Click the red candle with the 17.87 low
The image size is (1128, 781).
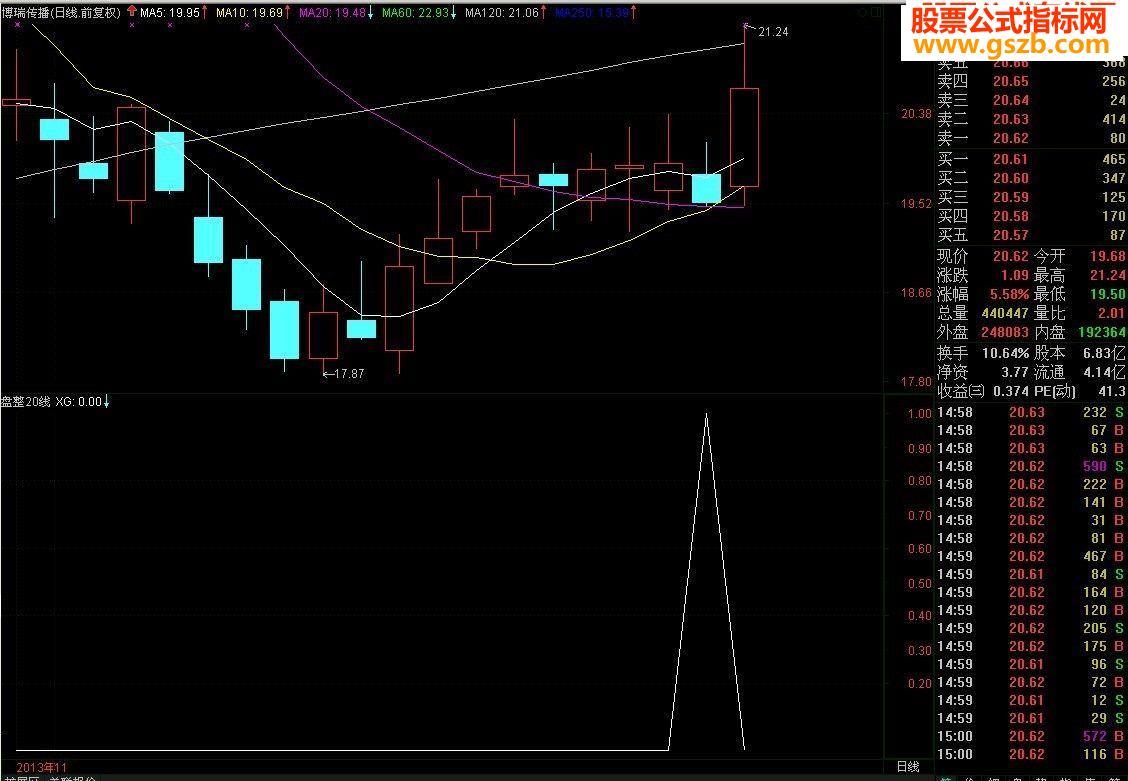(x=323, y=335)
